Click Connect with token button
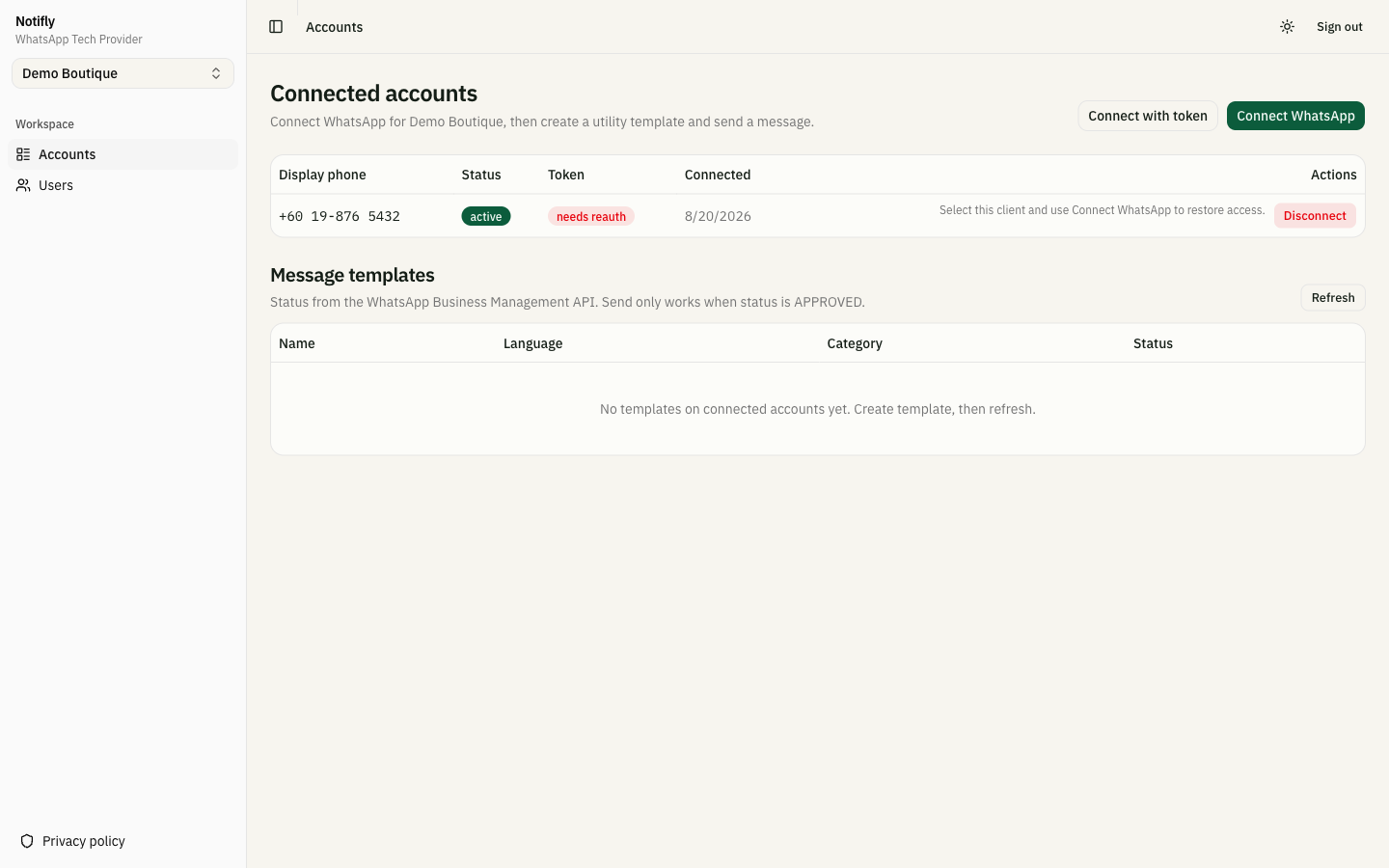The height and width of the screenshot is (868, 1389). tap(1148, 116)
